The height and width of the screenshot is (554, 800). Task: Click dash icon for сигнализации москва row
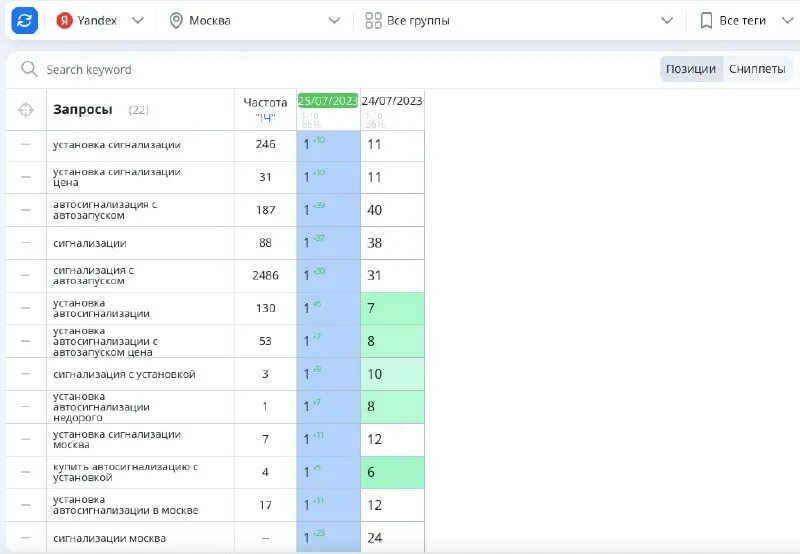click(26, 538)
